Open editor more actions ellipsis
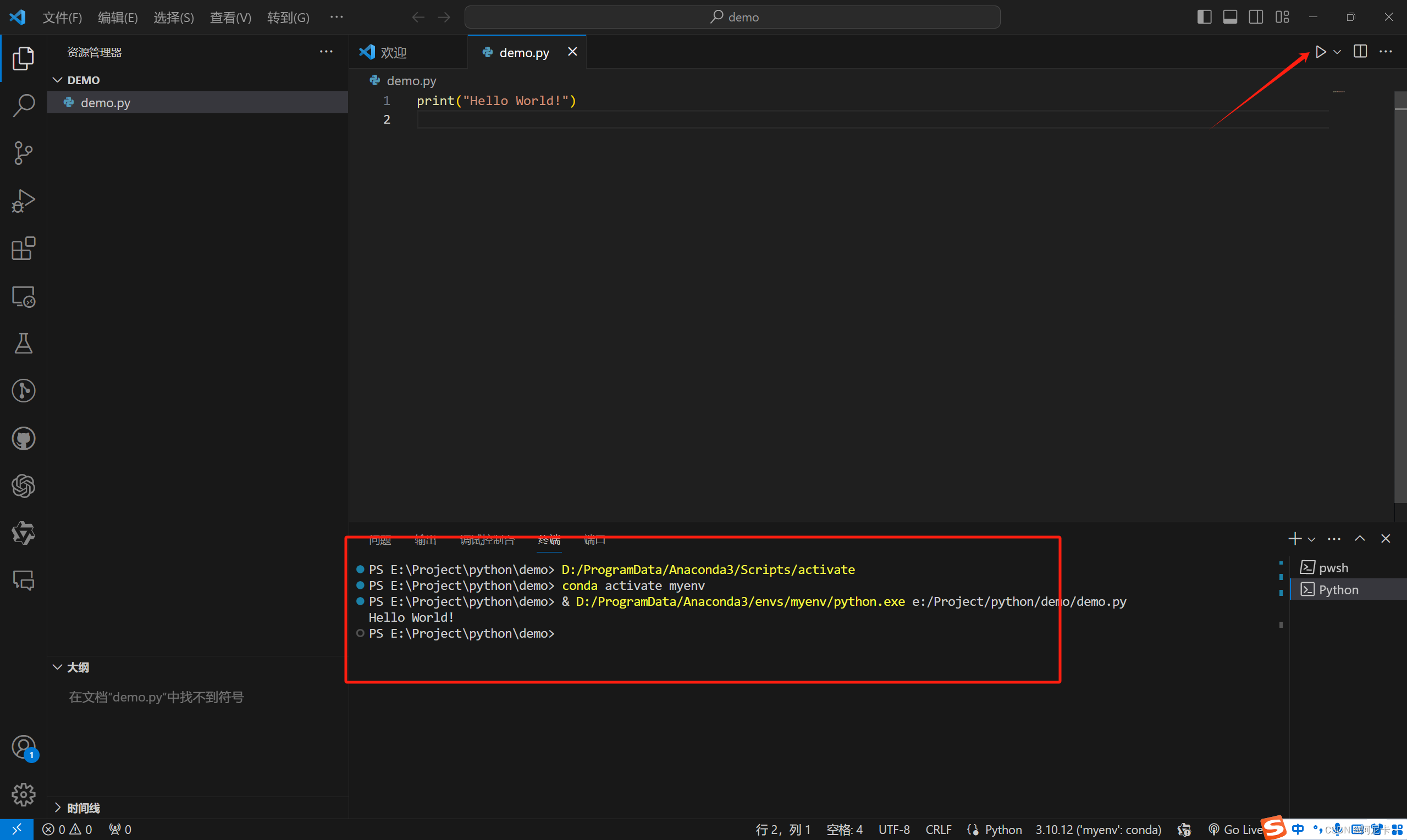This screenshot has width=1407, height=840. (x=1386, y=52)
